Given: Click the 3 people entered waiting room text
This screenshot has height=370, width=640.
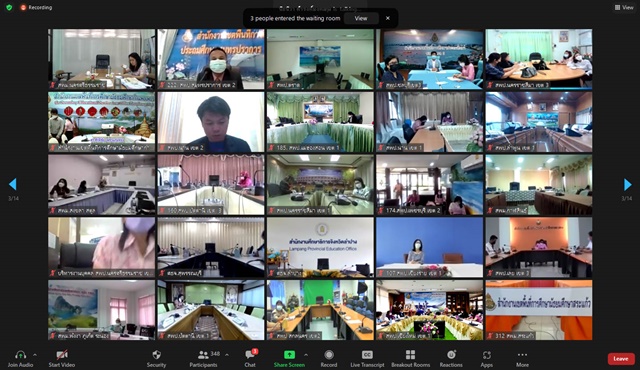Looking at the screenshot, I should coord(295,18).
